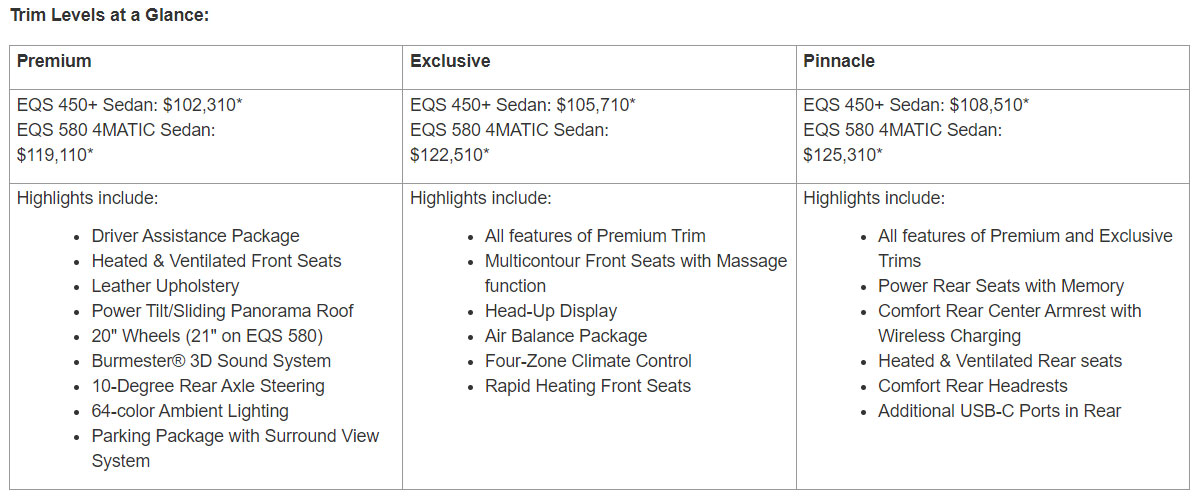Image resolution: width=1196 pixels, height=496 pixels.
Task: Click the "Trim Levels at a Glance" heading
Action: pyautogui.click(x=110, y=16)
